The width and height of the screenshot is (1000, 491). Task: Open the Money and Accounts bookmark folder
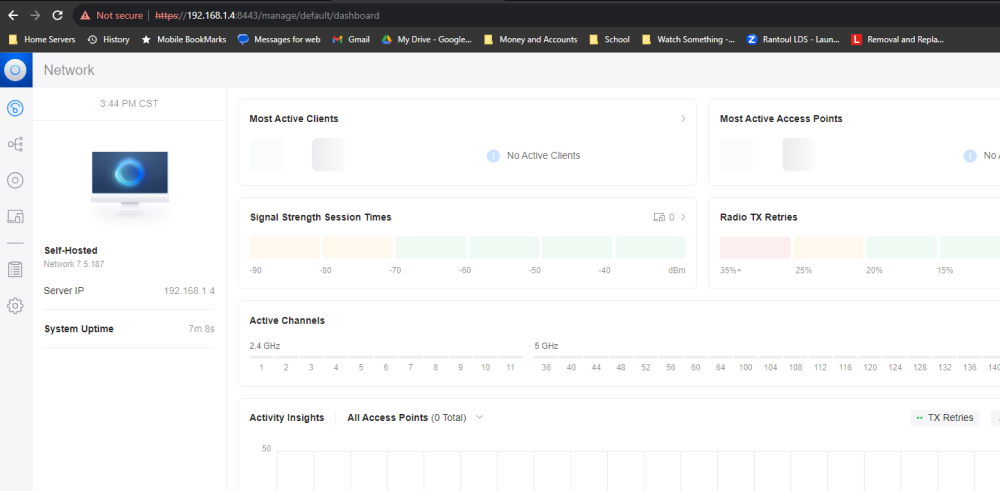pyautogui.click(x=531, y=40)
